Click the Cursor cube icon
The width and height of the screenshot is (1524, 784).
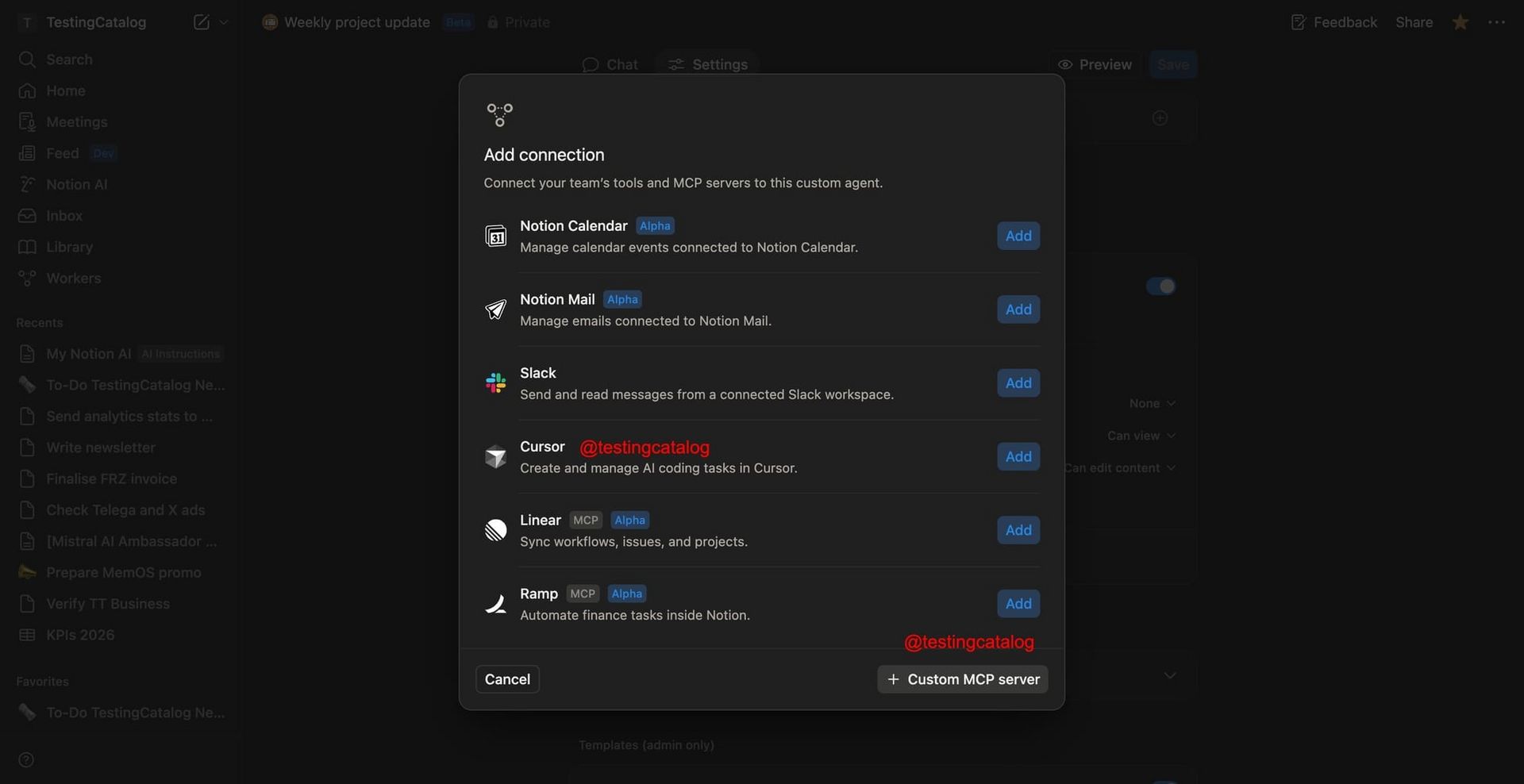pyautogui.click(x=496, y=456)
